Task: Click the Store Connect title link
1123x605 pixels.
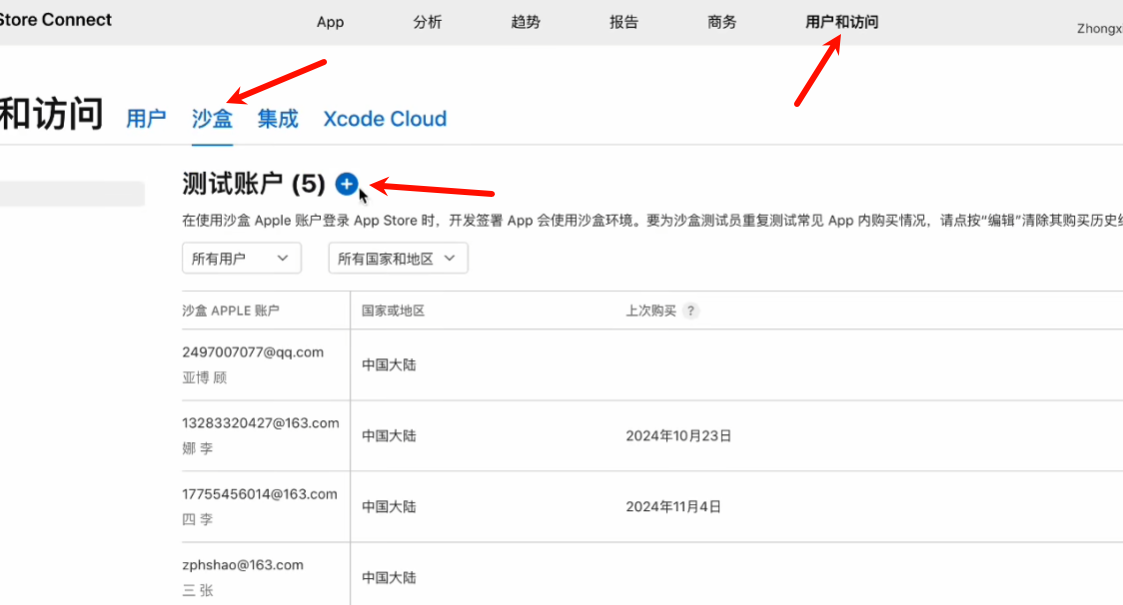Action: click(56, 20)
